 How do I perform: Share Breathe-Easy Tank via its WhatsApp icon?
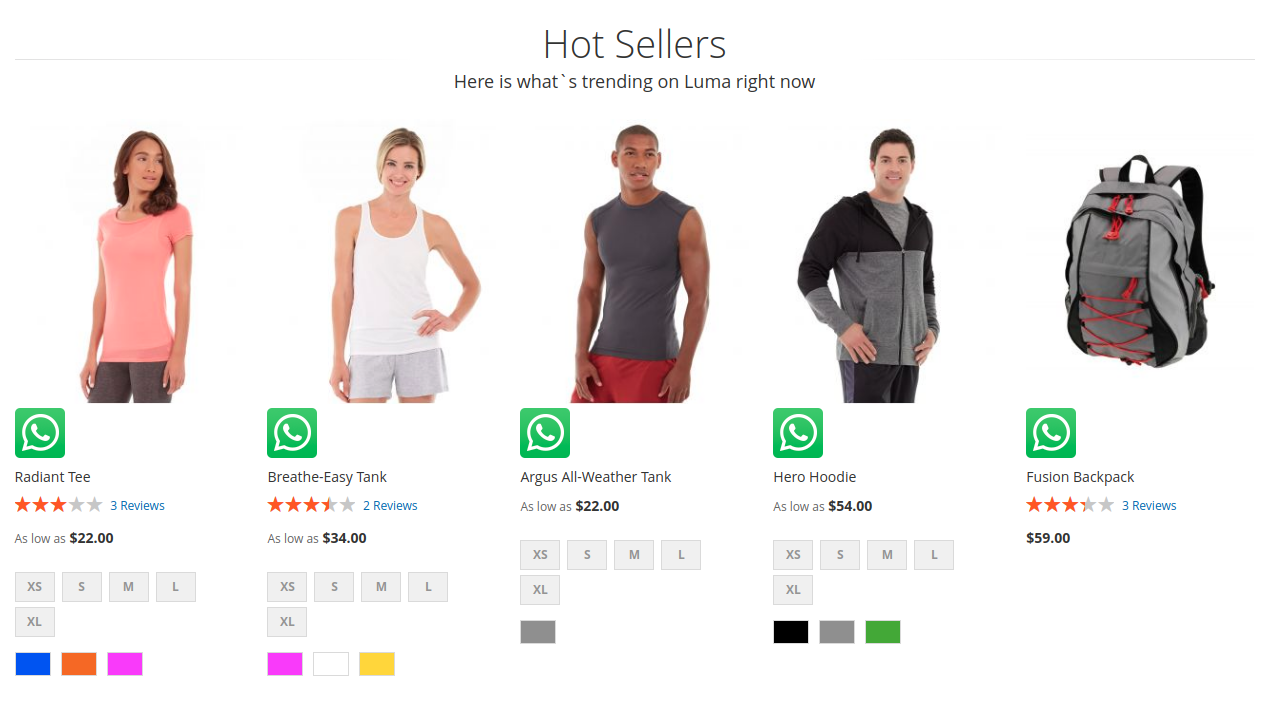tap(292, 433)
